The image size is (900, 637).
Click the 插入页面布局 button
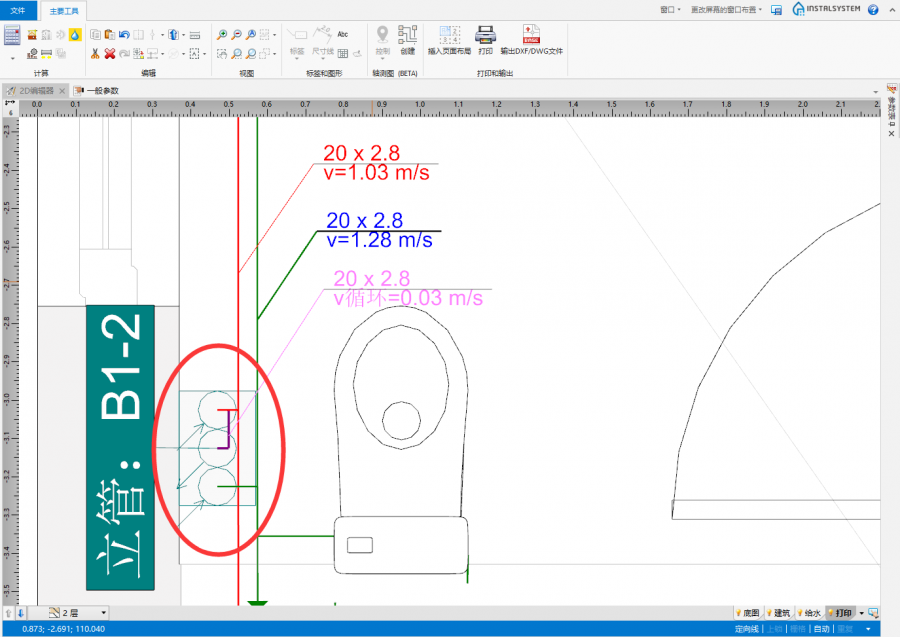click(449, 39)
